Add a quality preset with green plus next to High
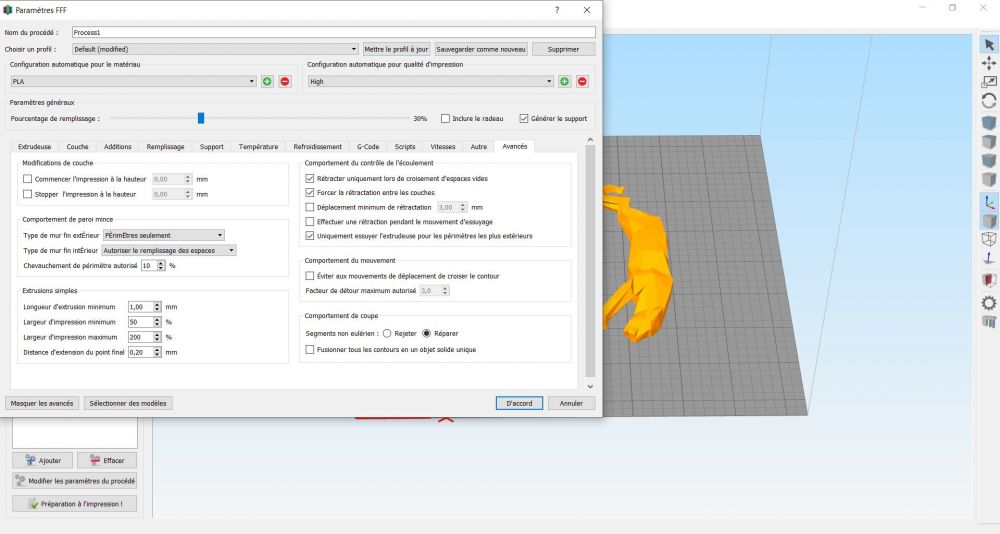 [564, 82]
